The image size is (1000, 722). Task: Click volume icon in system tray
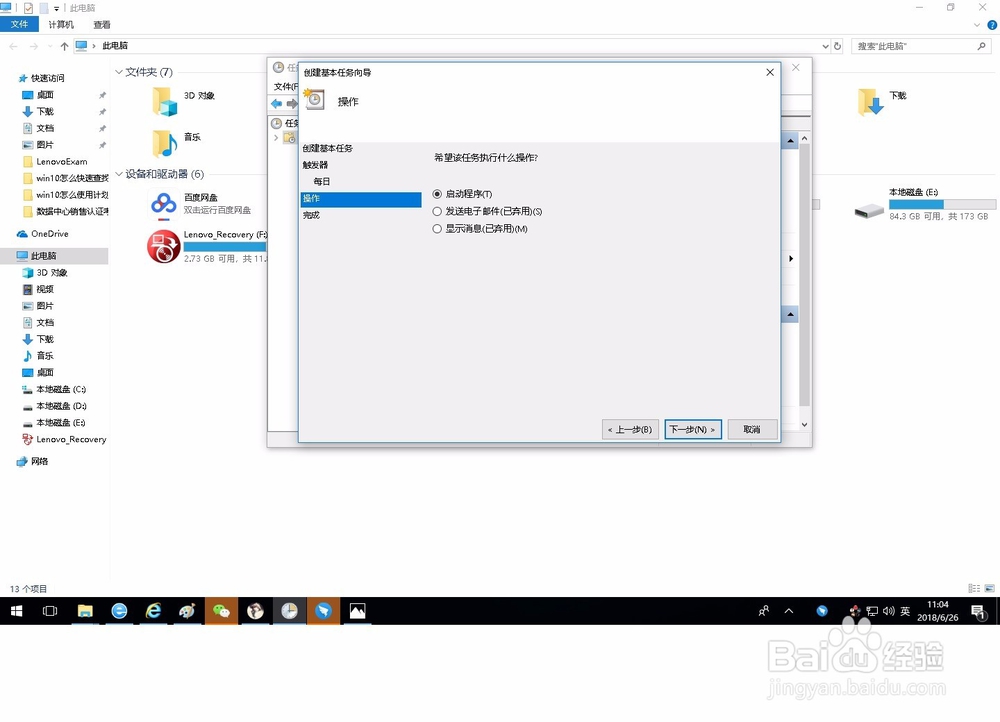pos(888,611)
